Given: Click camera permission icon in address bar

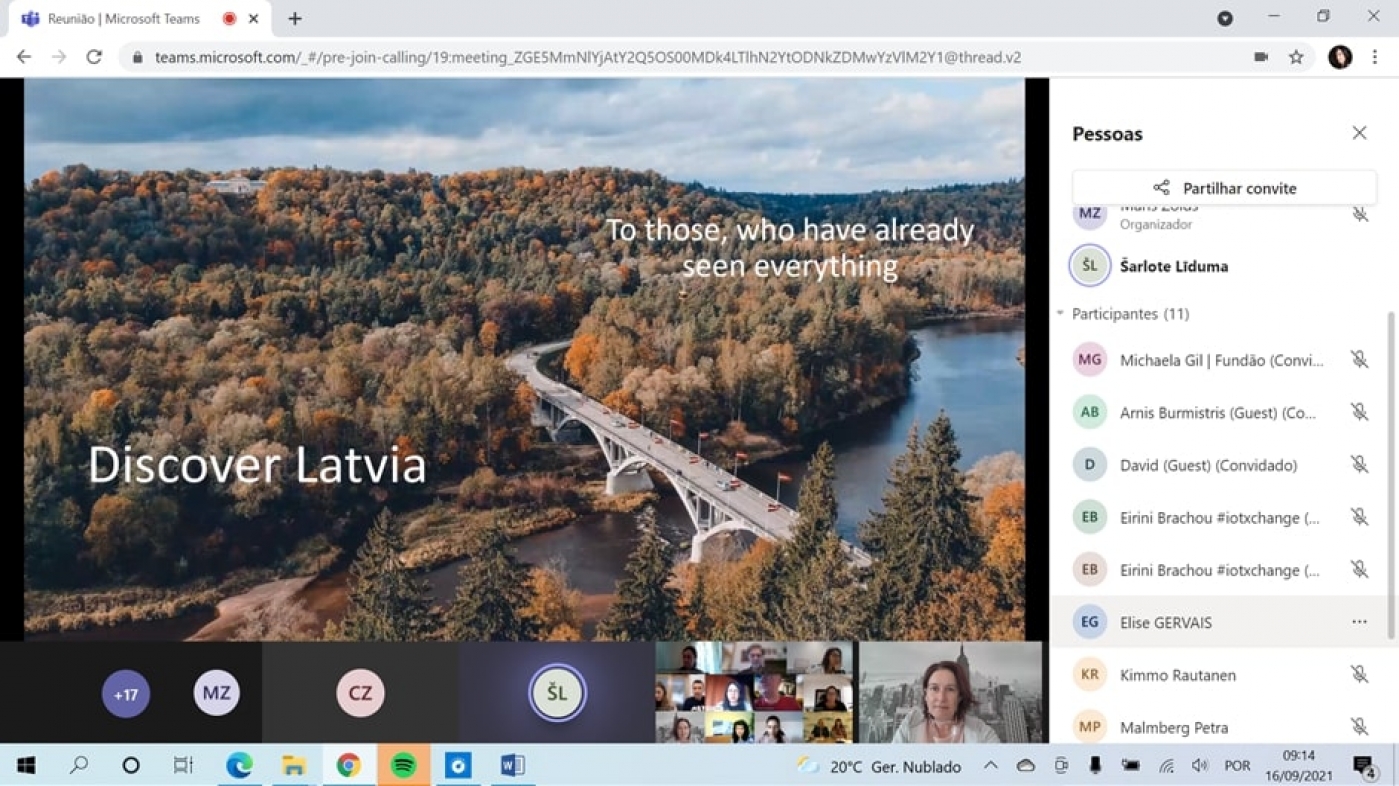Looking at the screenshot, I should tap(1261, 57).
